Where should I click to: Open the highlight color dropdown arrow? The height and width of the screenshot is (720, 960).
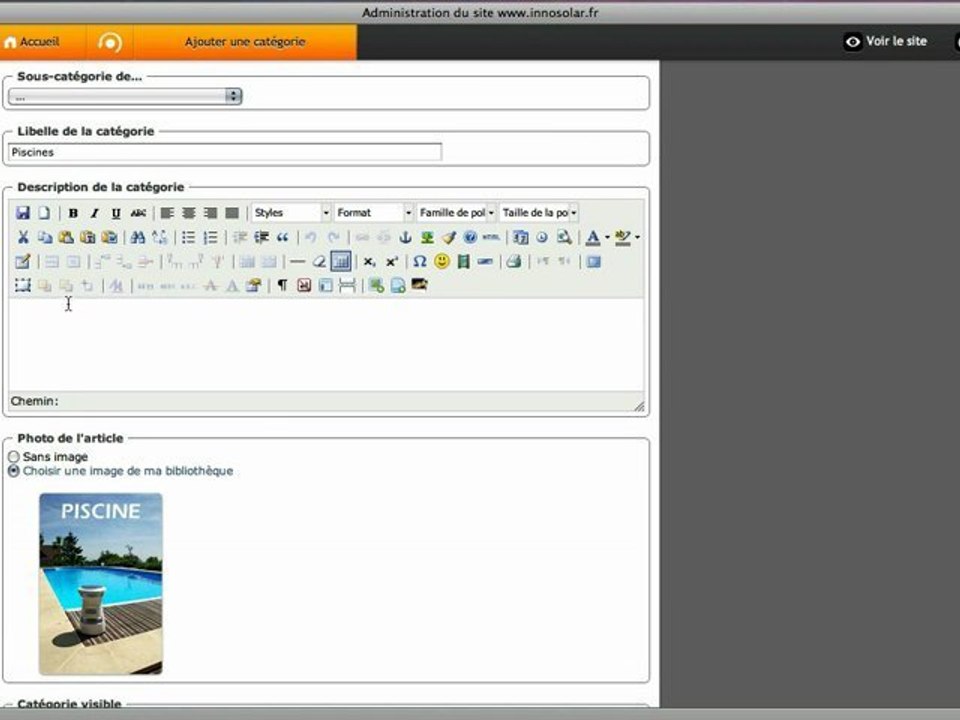pos(637,237)
